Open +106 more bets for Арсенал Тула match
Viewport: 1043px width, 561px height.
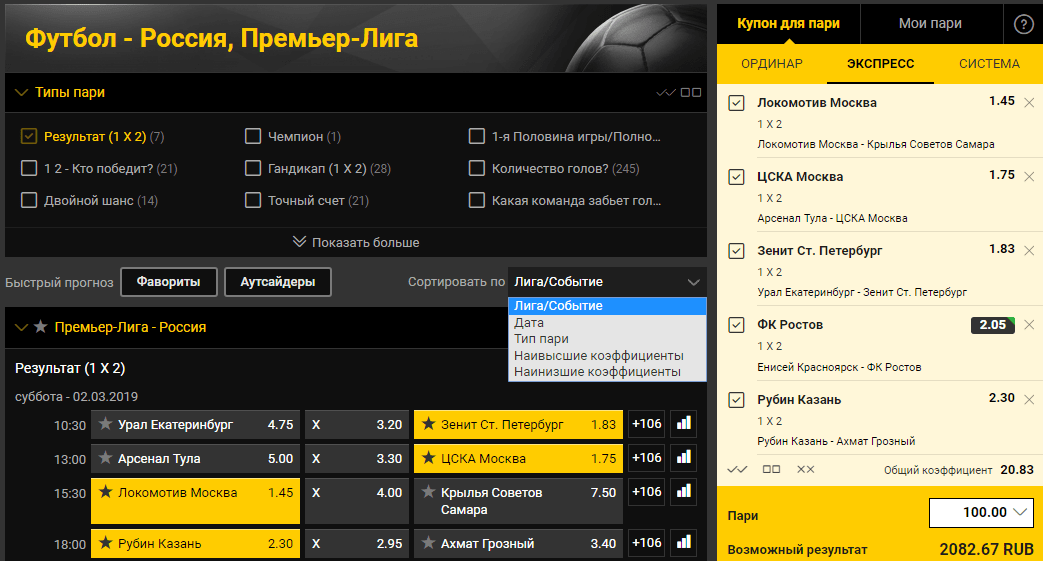(647, 458)
